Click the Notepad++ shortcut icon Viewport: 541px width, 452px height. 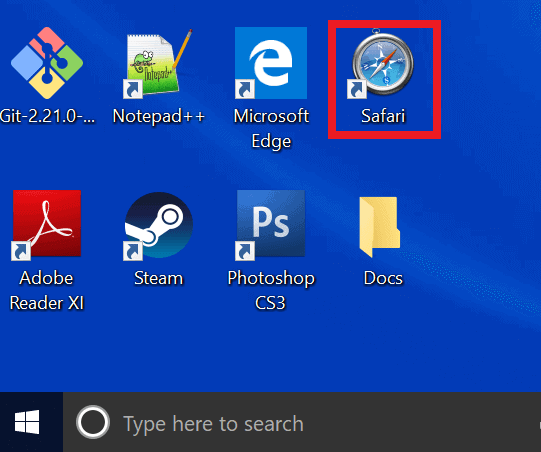158,63
